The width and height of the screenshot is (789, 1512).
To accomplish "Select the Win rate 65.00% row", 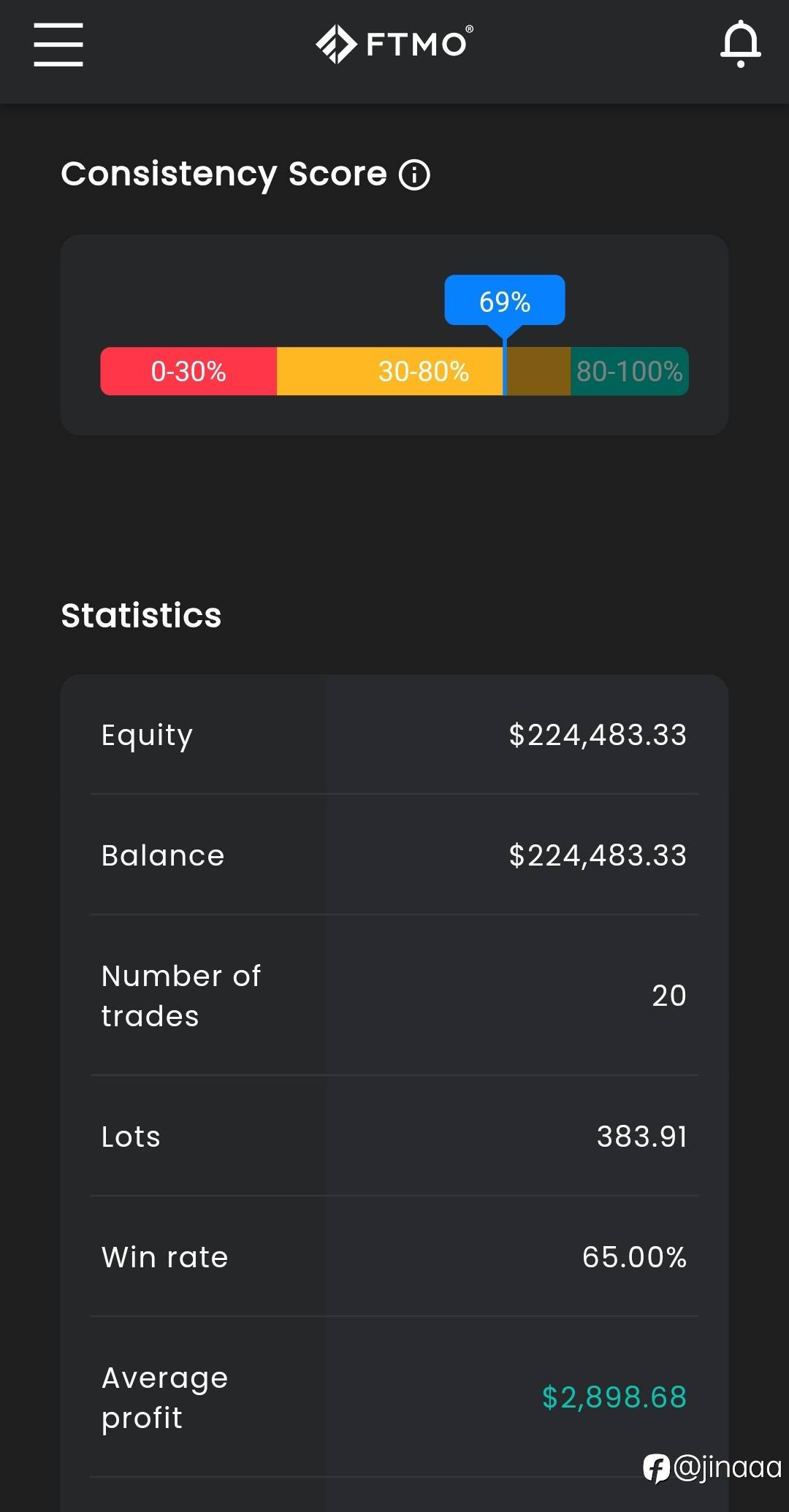I will click(x=394, y=1256).
